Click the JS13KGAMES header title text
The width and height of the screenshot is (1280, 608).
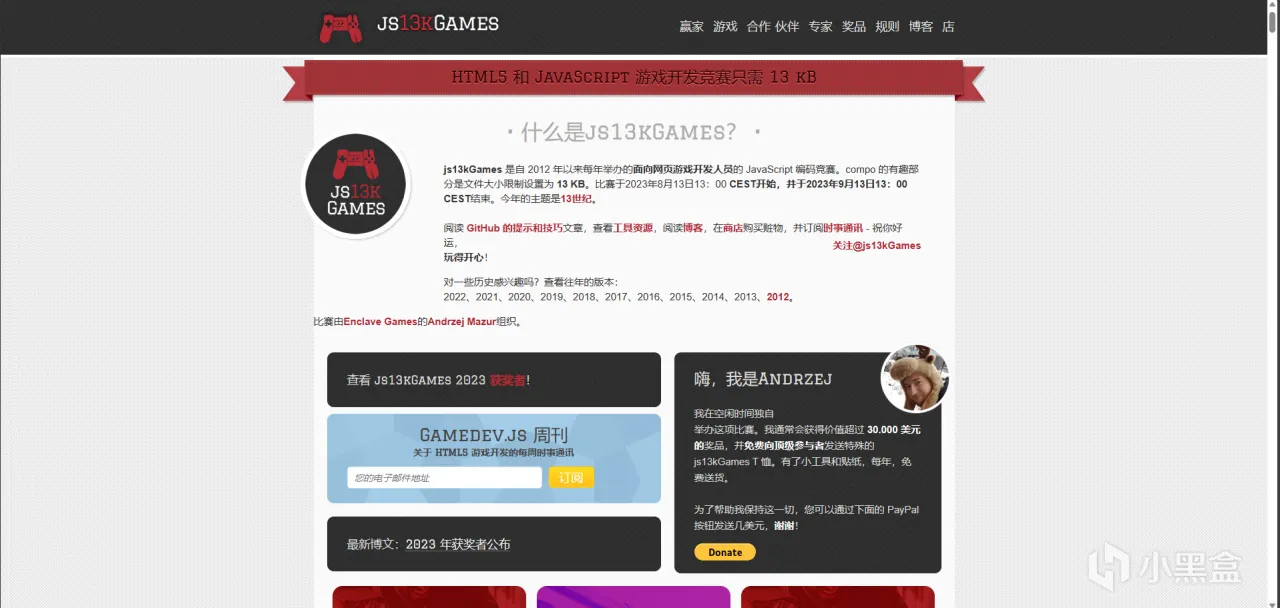tap(438, 24)
